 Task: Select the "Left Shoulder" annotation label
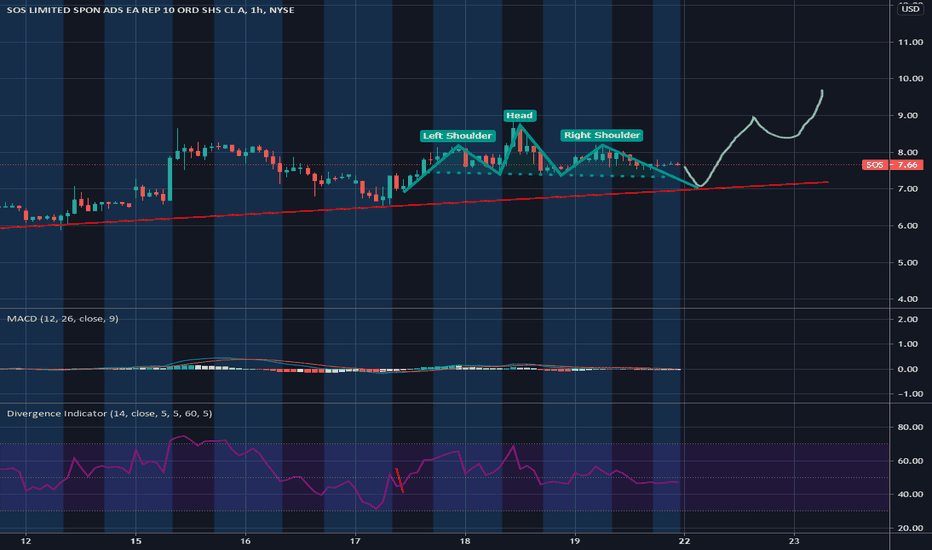point(457,136)
